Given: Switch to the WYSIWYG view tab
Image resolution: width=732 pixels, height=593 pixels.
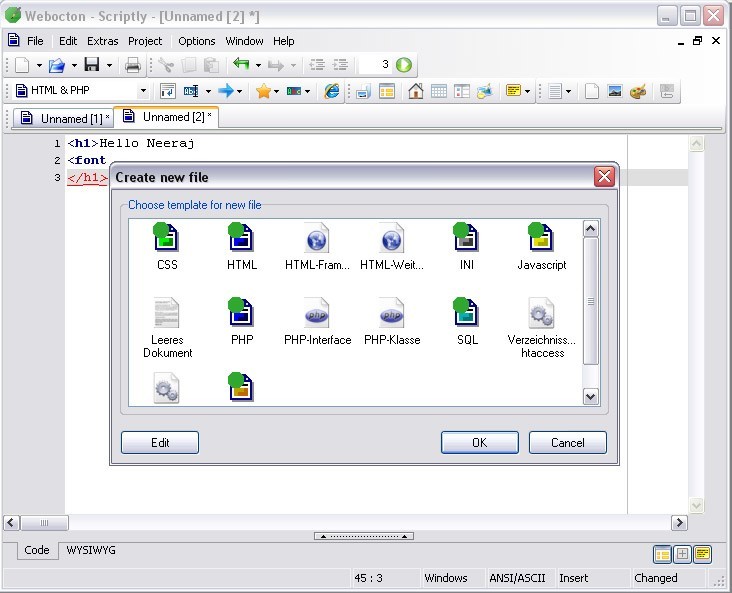Looking at the screenshot, I should tap(91, 550).
